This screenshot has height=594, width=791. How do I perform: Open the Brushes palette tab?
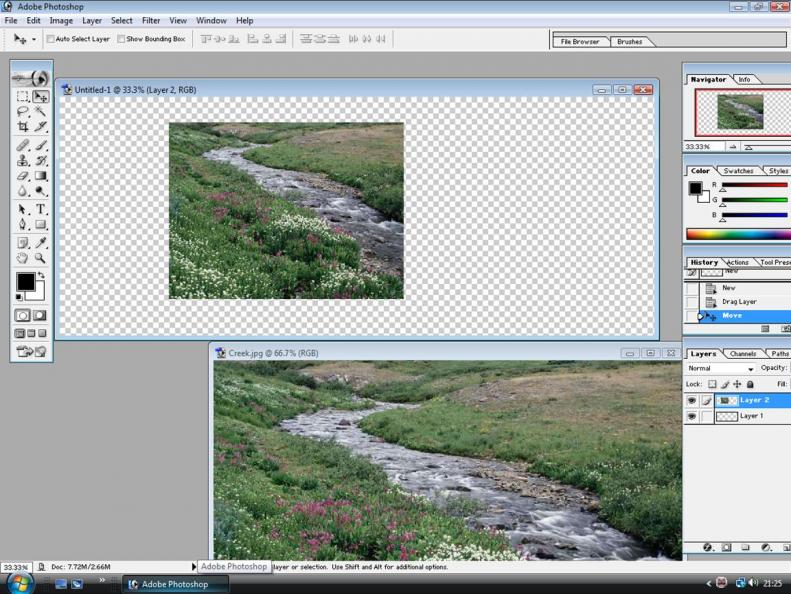click(630, 41)
